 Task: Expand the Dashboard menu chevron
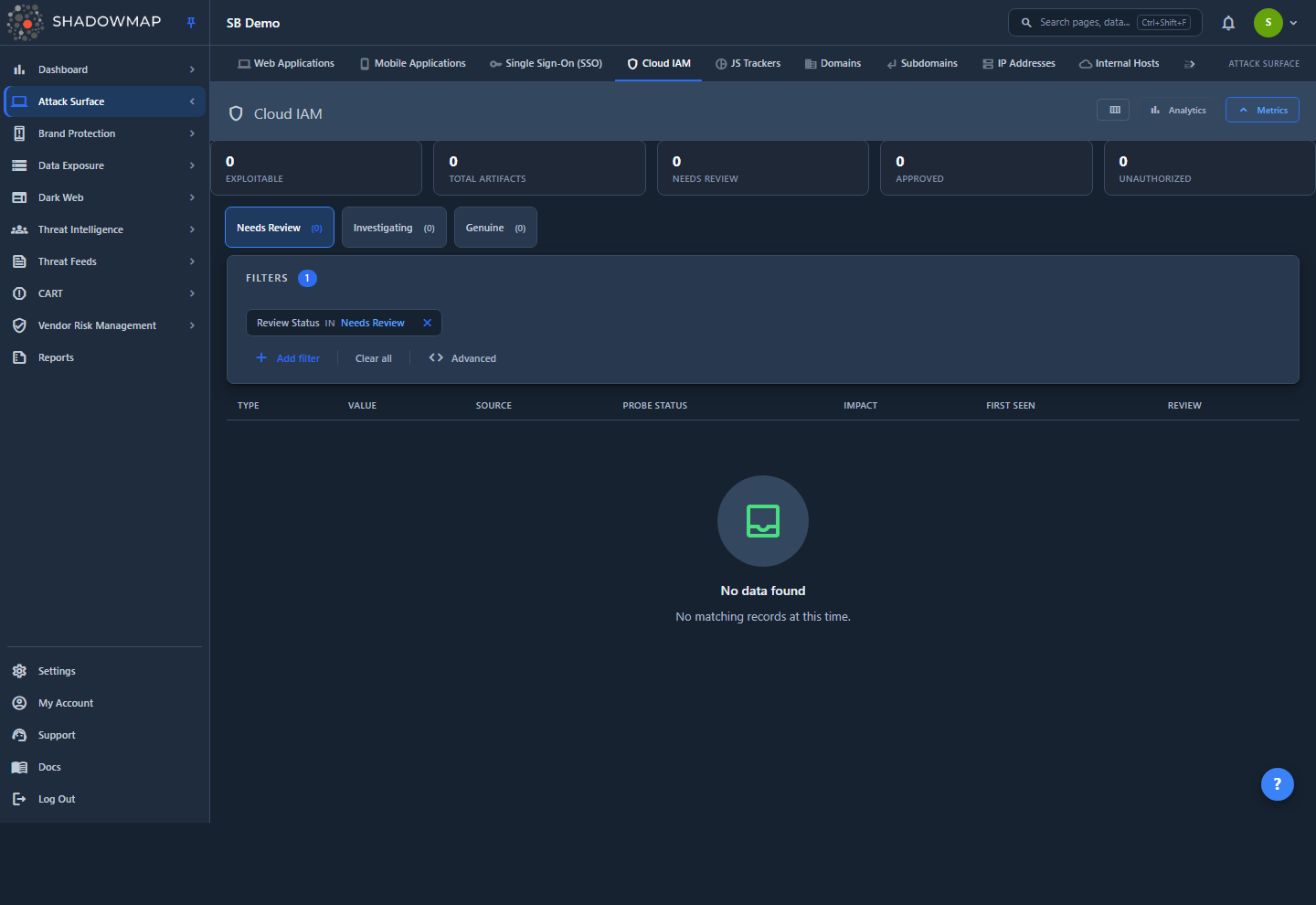pos(192,69)
